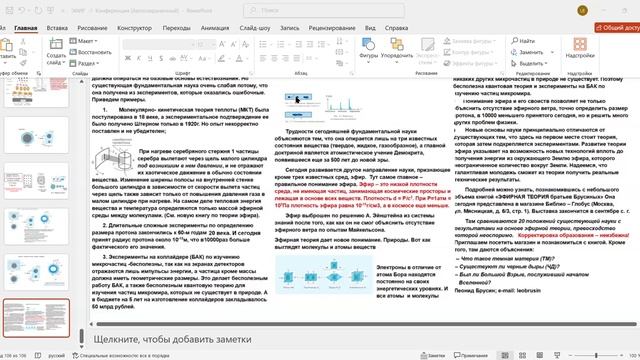Open the Макет layout dropdown
This screenshot has height=360, width=640.
(x=84, y=41)
